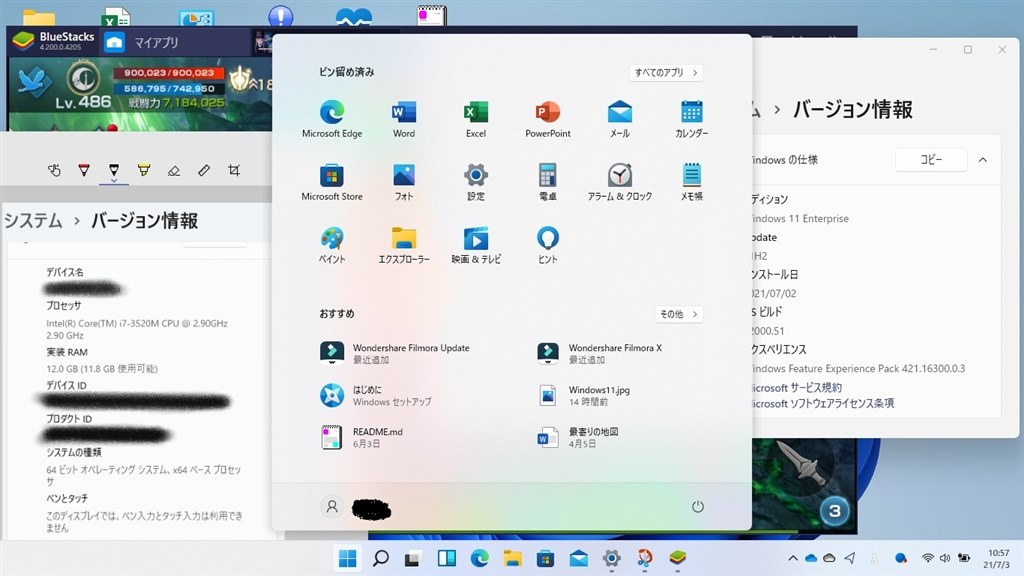
Task: Open Wi-Fi network tray icon
Action: 927,558
